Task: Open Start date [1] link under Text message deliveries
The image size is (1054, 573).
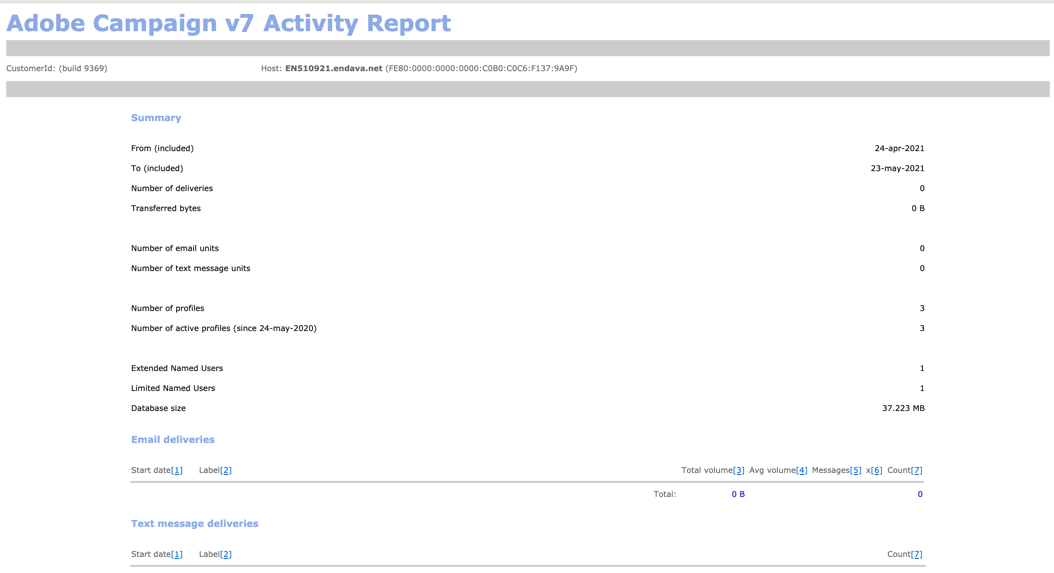Action: (x=177, y=555)
